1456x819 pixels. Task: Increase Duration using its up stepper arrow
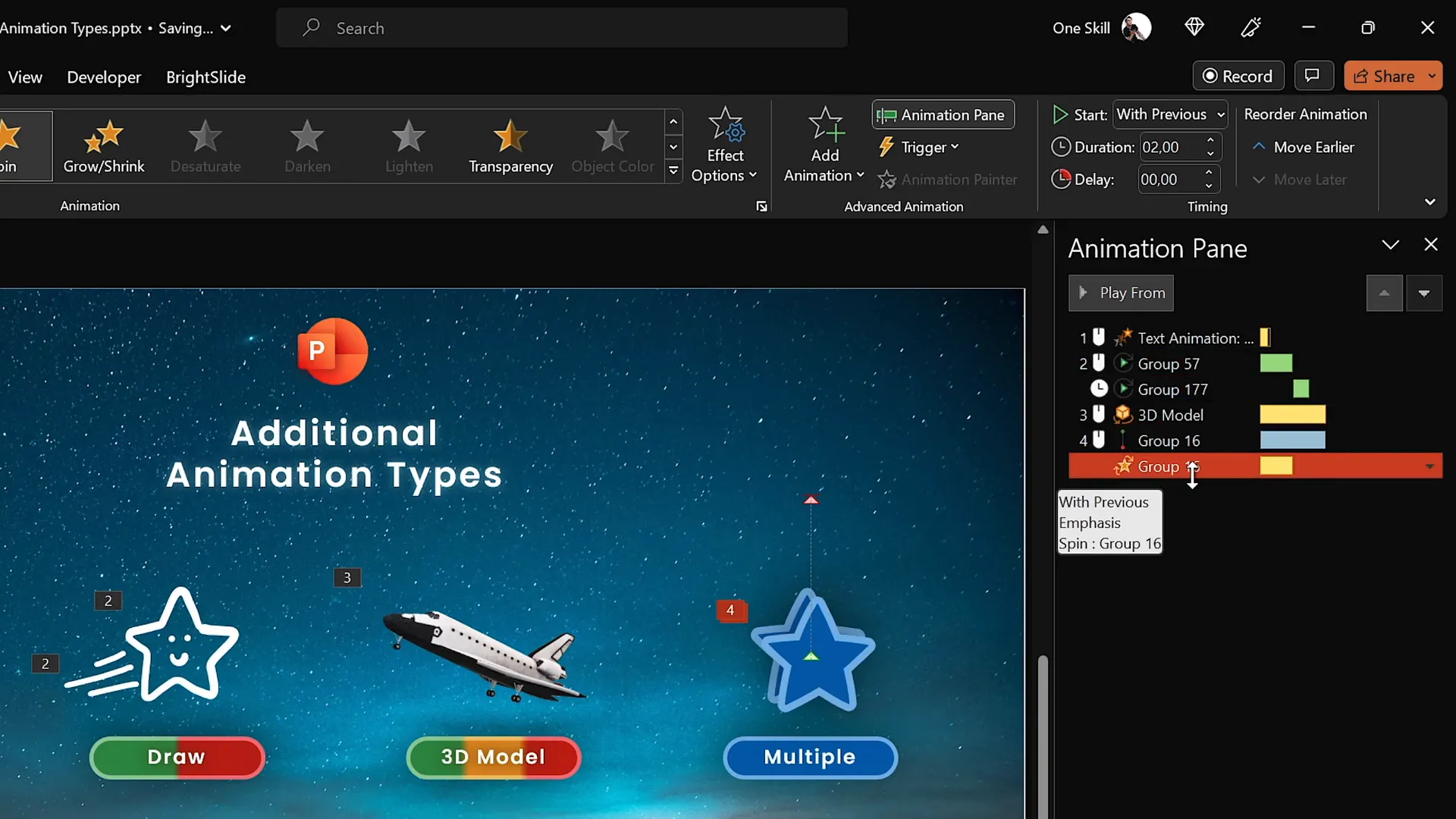1210,141
